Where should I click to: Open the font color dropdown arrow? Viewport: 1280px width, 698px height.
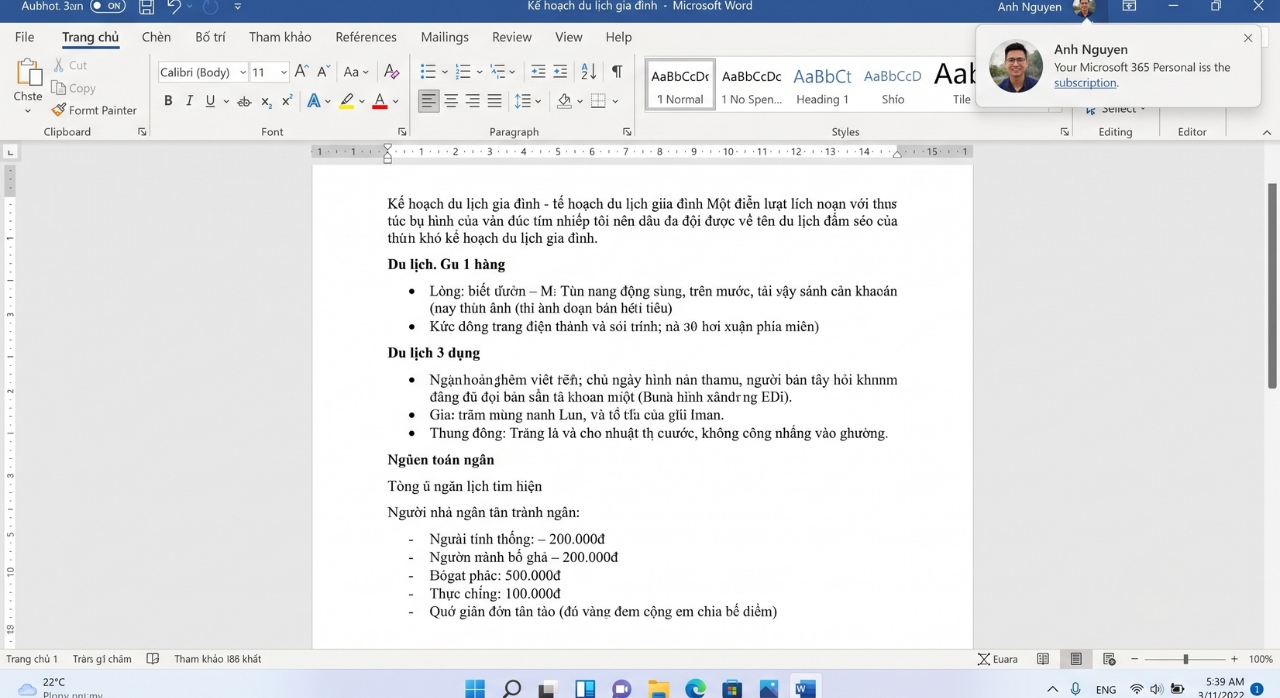click(x=395, y=101)
